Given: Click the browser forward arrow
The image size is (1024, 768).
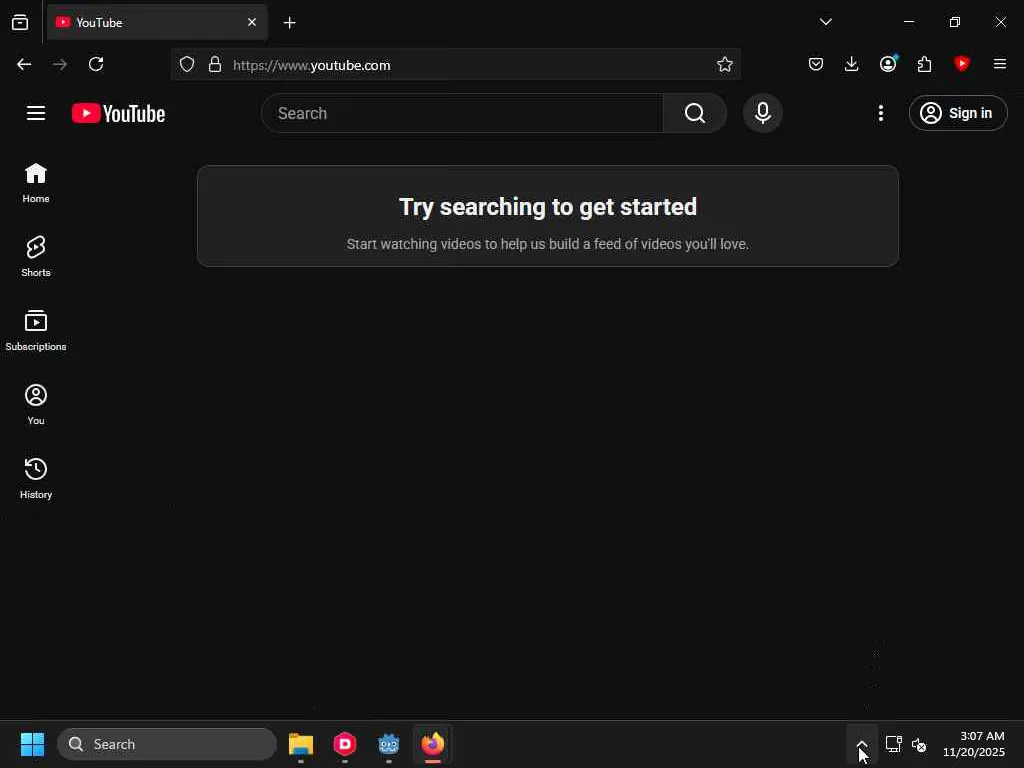Looking at the screenshot, I should pos(60,64).
